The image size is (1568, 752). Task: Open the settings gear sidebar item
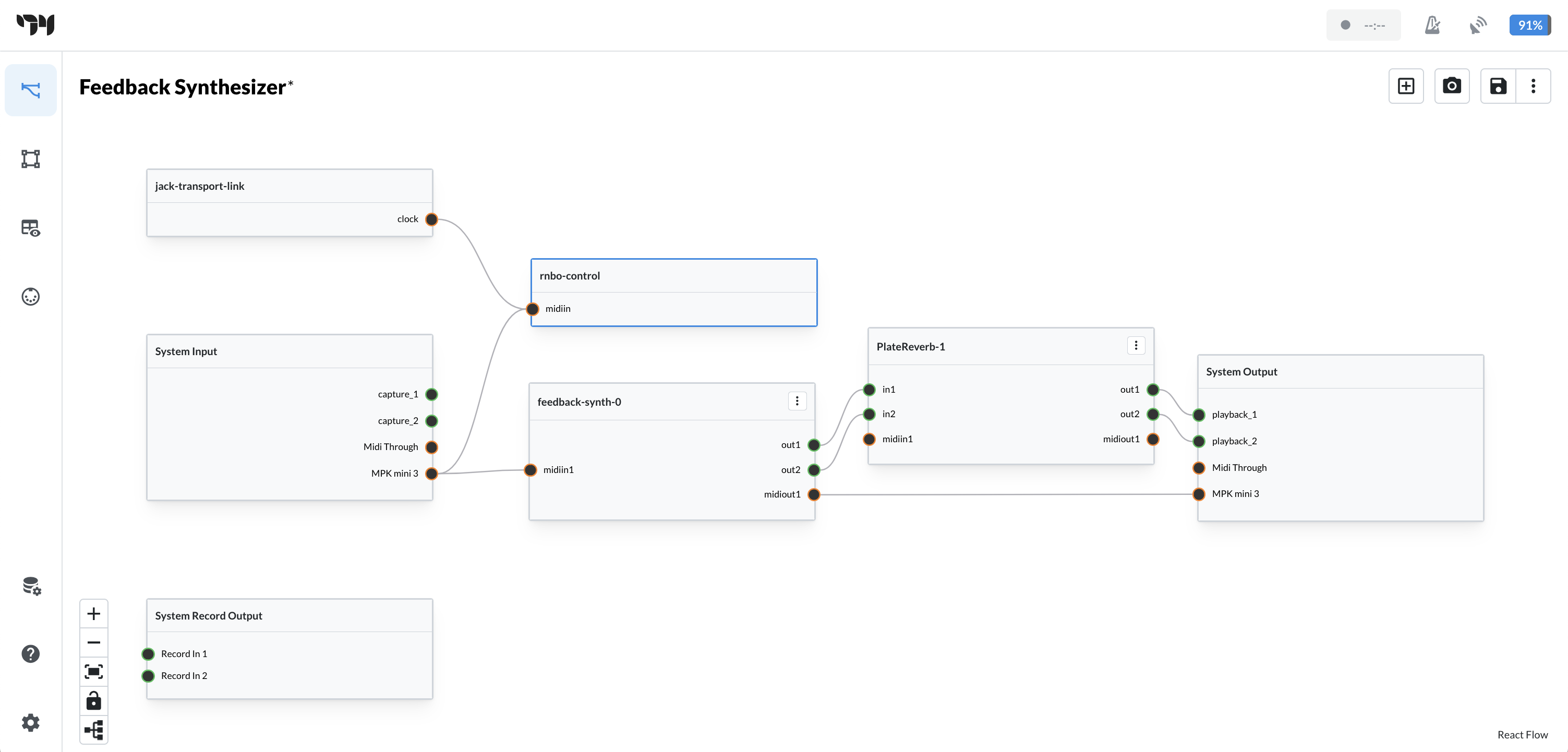click(x=30, y=723)
